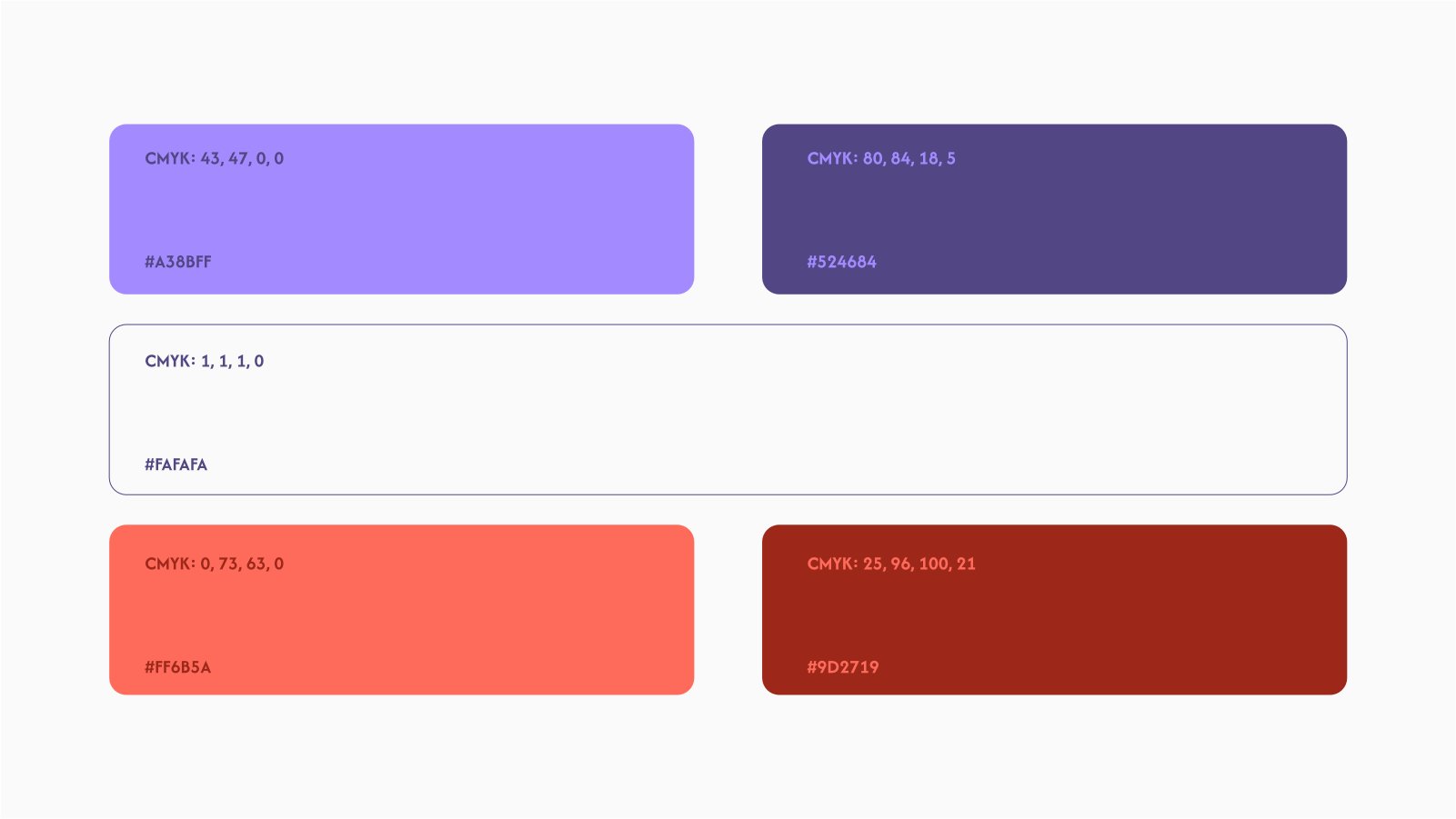
Task: Select the 'CMYK: 1, 1, 1, 0' text
Action: point(205,361)
